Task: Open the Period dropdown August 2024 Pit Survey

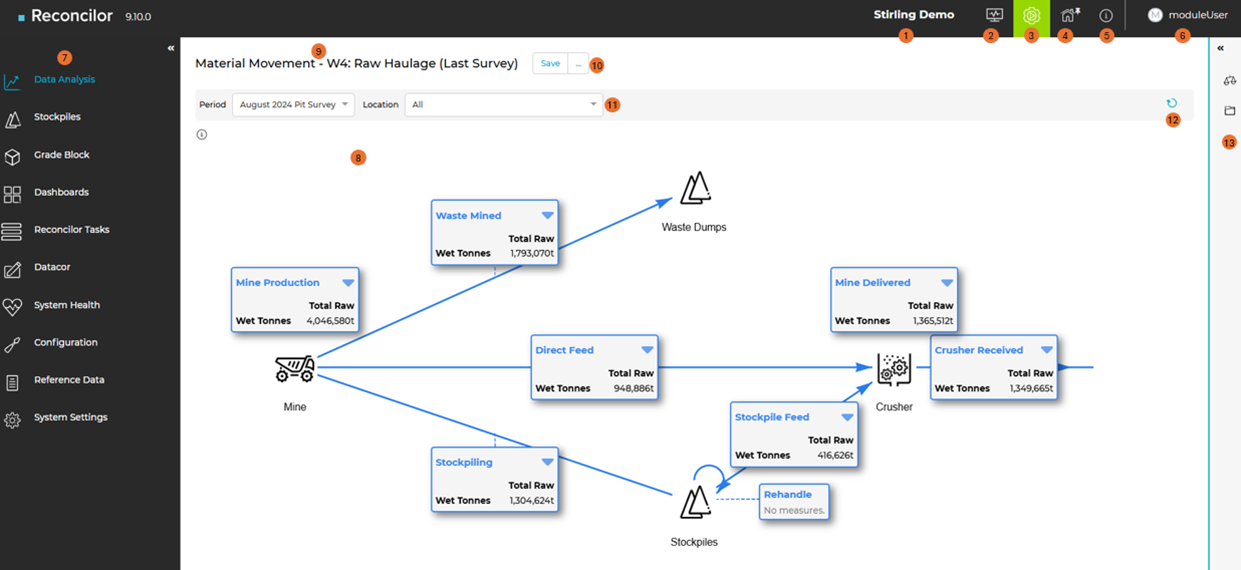Action: click(x=293, y=104)
